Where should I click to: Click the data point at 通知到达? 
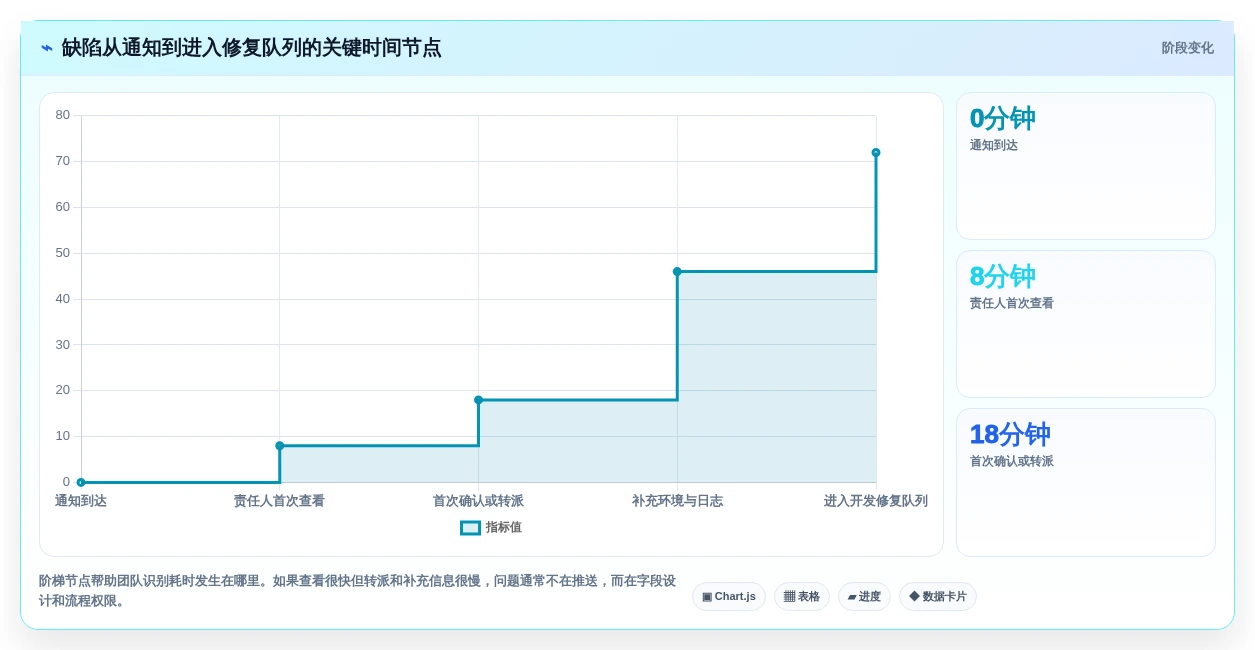(x=81, y=482)
